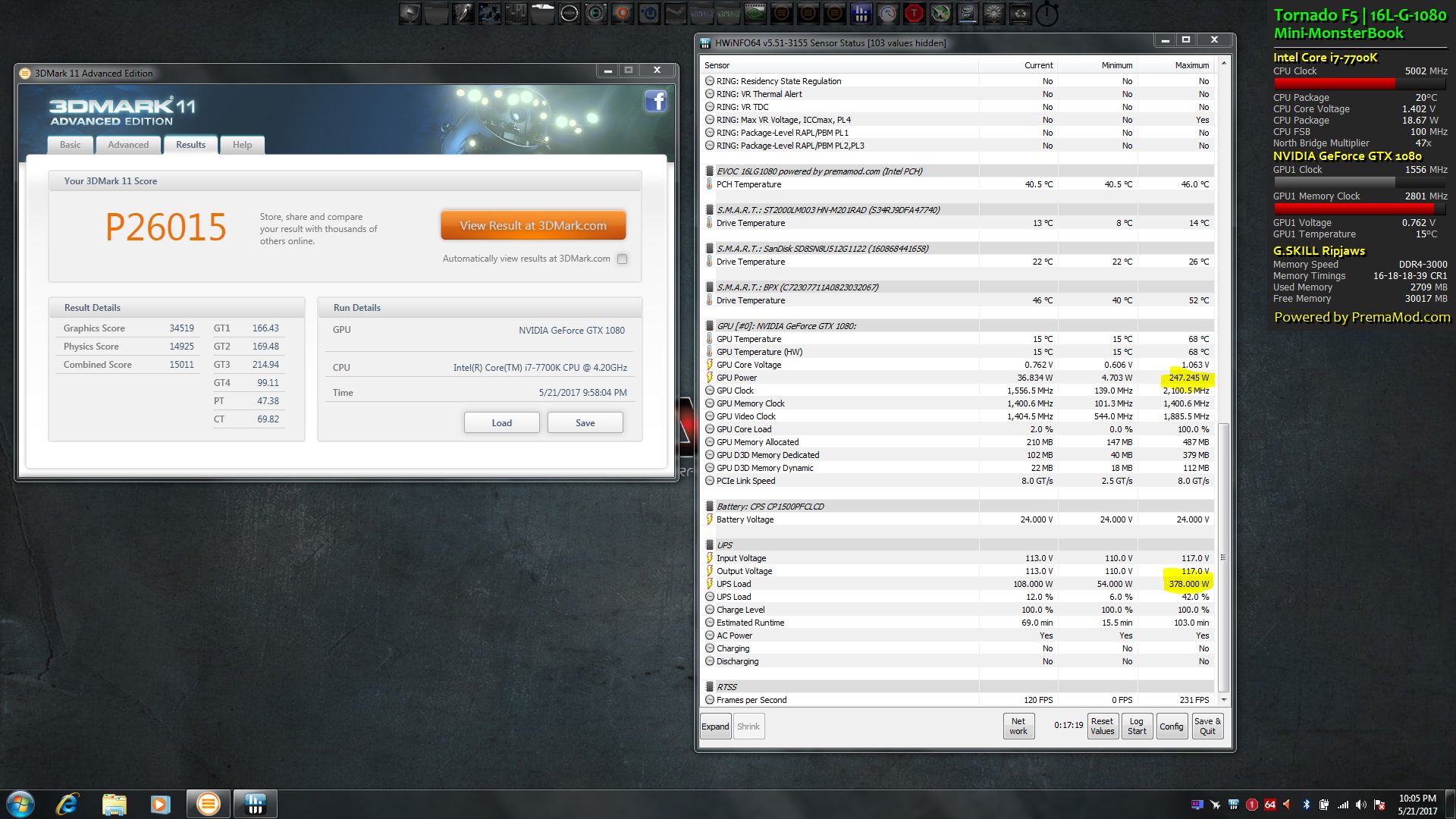Click the Windows Start orb
This screenshot has height=819, width=1456.
[x=20, y=804]
